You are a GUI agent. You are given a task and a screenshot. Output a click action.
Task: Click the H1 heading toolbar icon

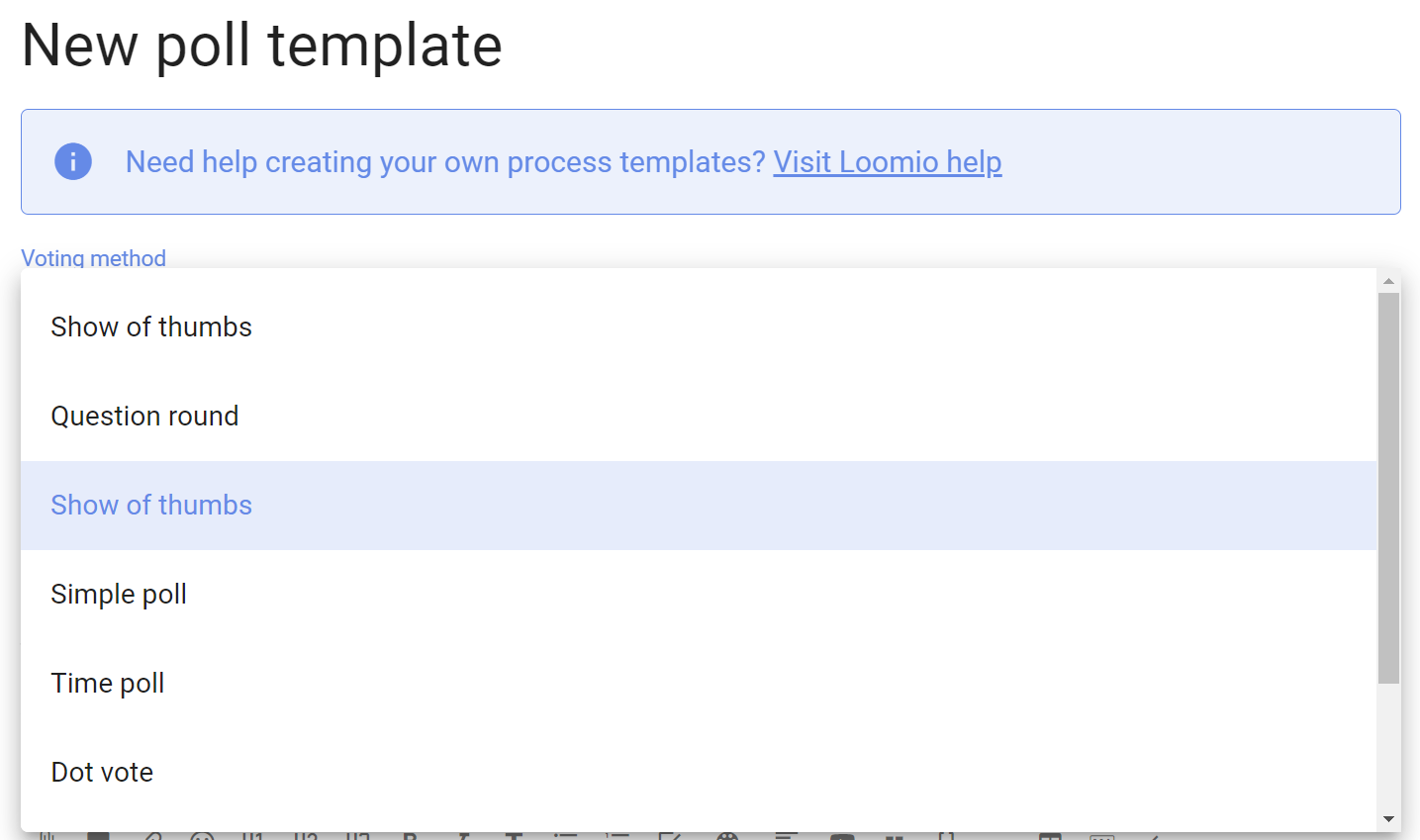click(253, 836)
